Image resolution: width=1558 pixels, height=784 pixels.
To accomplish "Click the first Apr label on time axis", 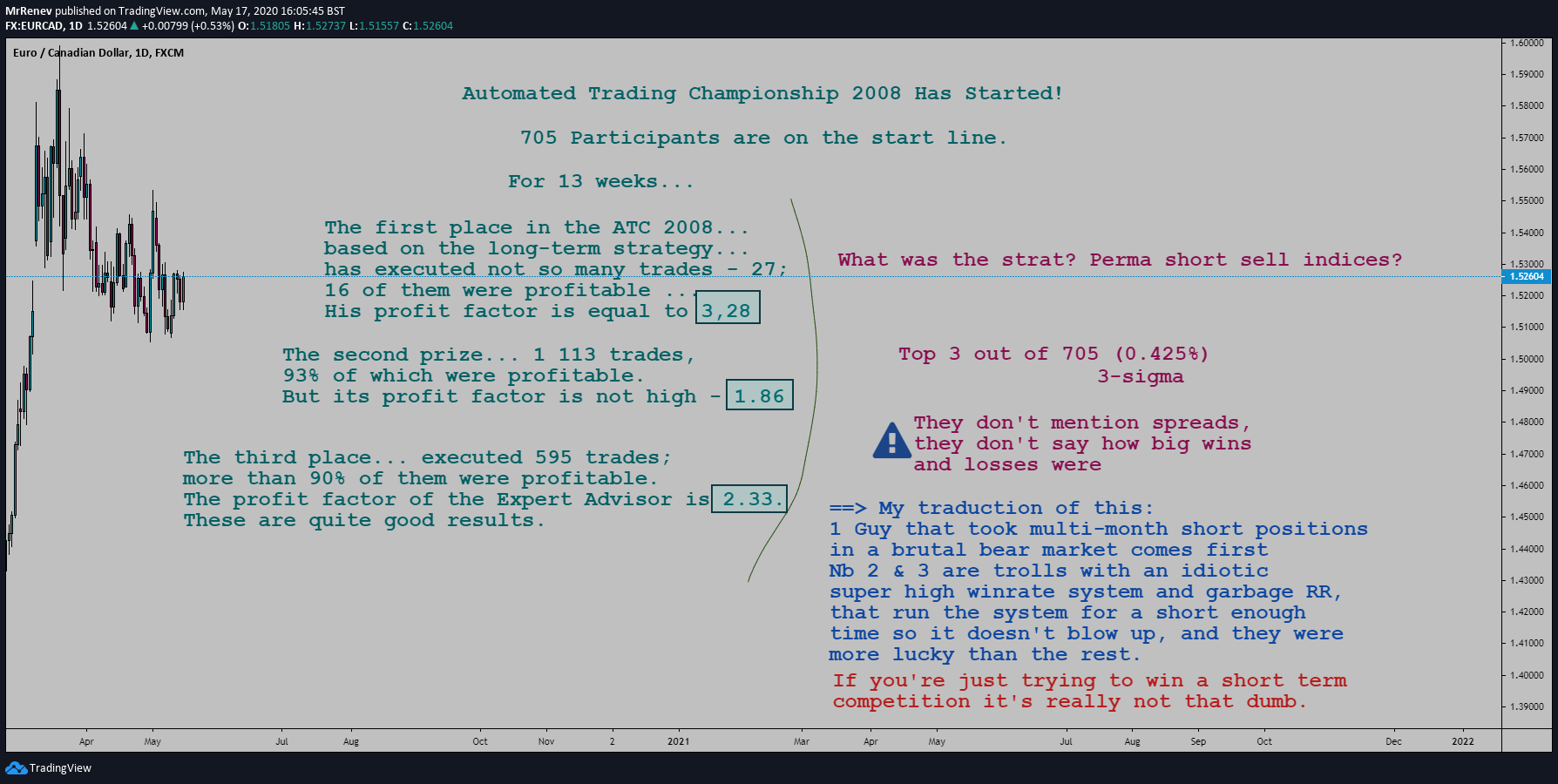I will coord(86,741).
